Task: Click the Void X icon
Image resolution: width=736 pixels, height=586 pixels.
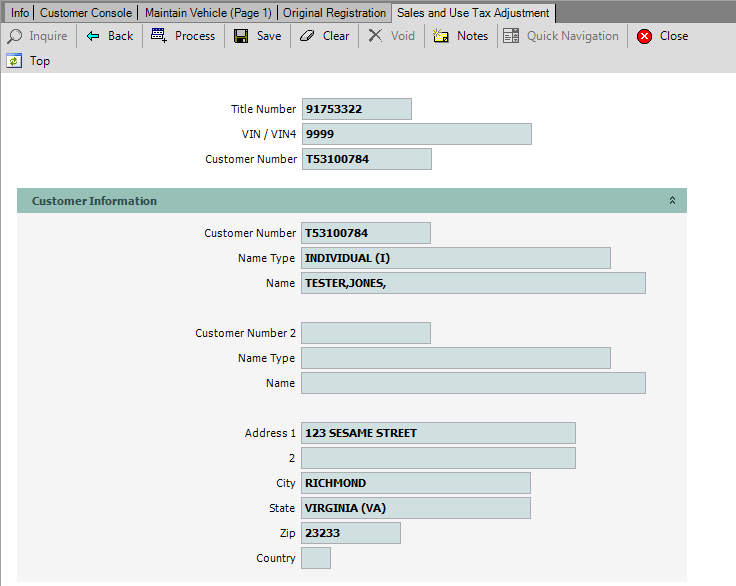Action: click(375, 36)
